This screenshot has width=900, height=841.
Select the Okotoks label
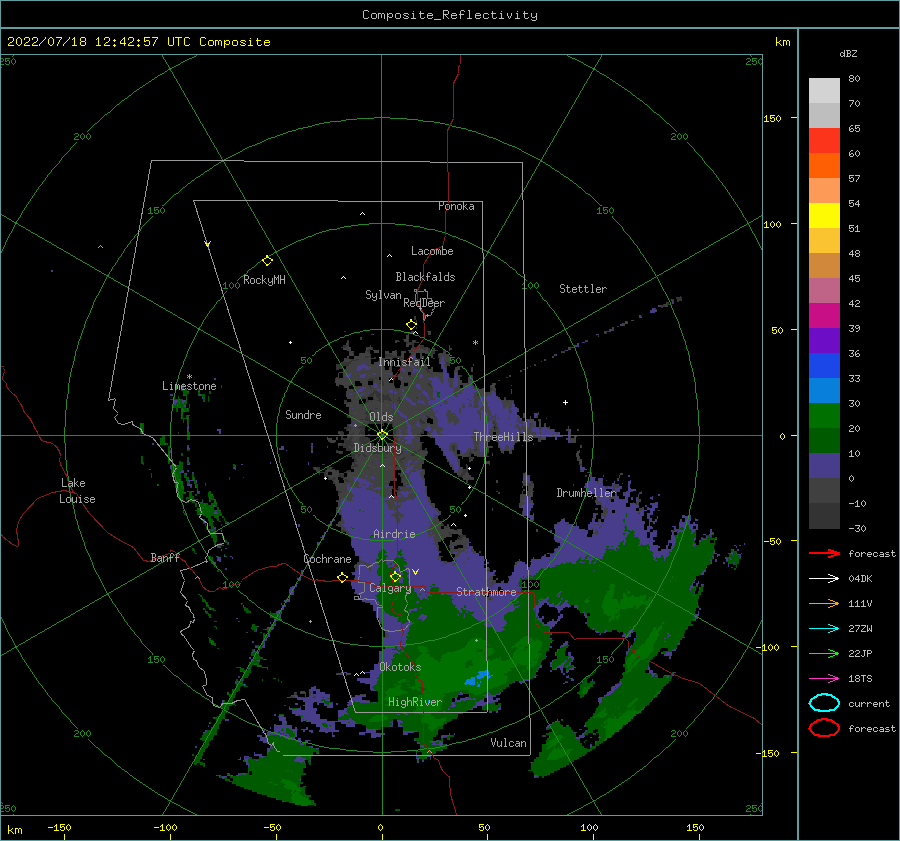point(400,667)
